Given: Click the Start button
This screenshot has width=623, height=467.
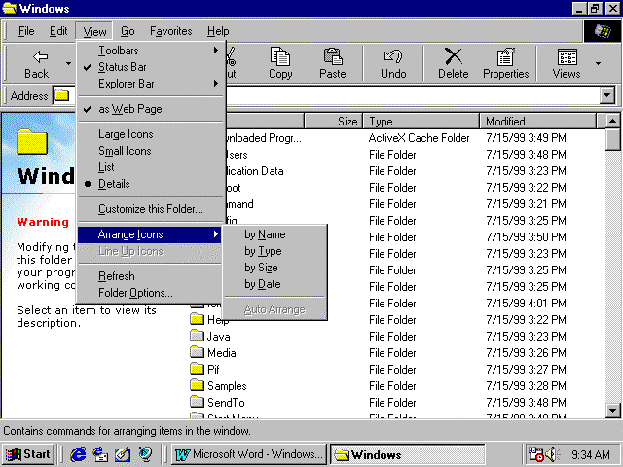Looking at the screenshot, I should (29, 454).
